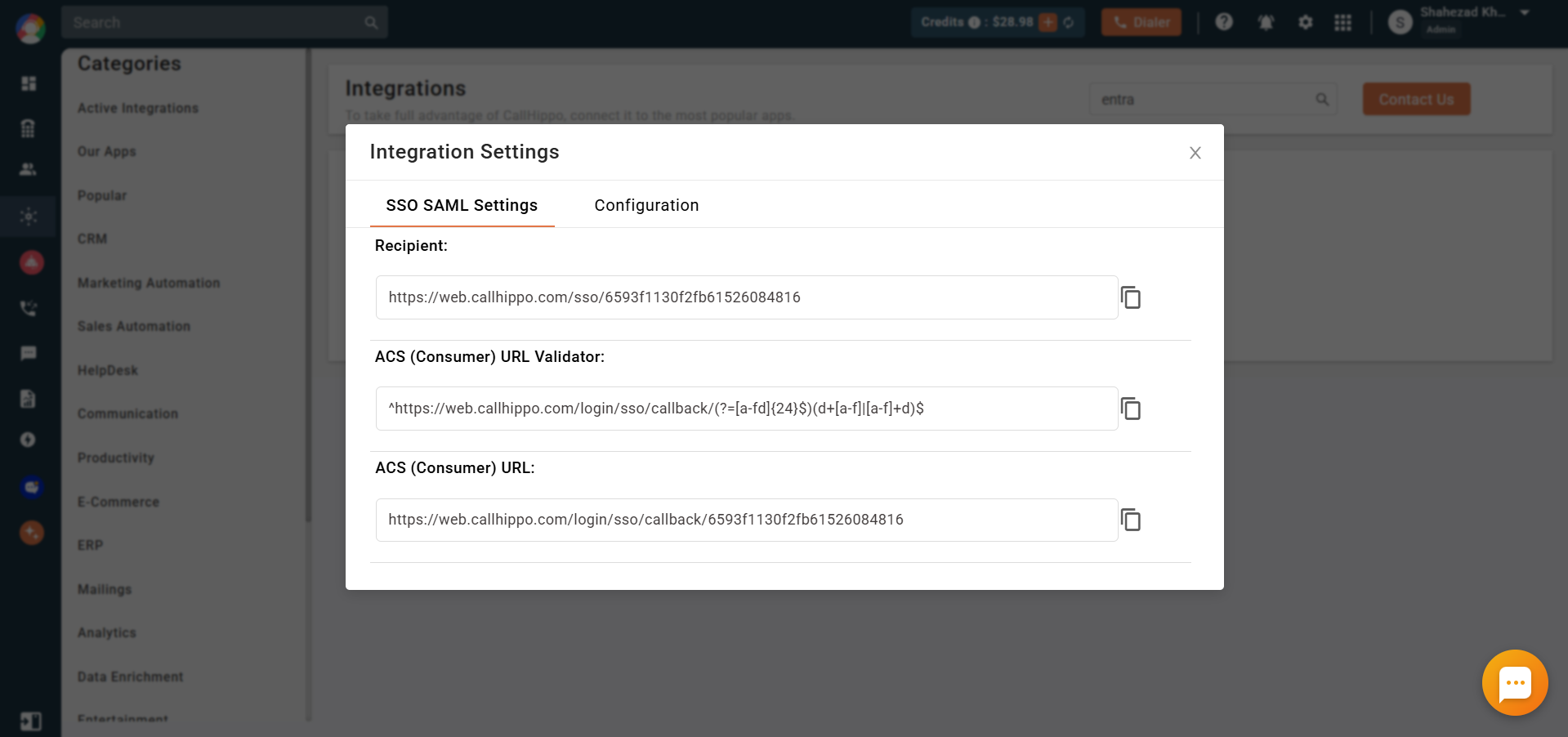Click the top search magnifier icon
This screenshot has width=1568, height=737.
pyautogui.click(x=371, y=22)
